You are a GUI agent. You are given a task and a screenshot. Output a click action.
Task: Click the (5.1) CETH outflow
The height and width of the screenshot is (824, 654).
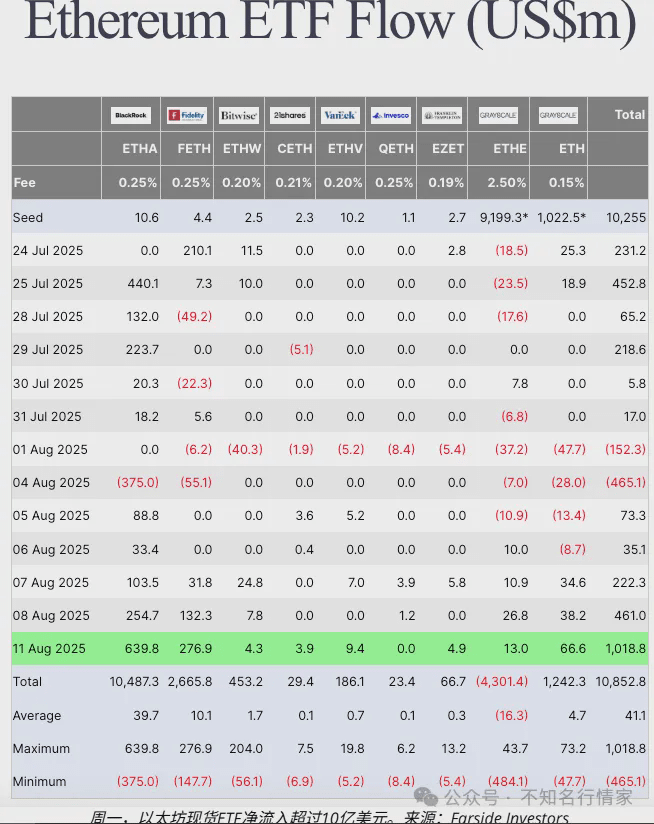click(x=302, y=350)
